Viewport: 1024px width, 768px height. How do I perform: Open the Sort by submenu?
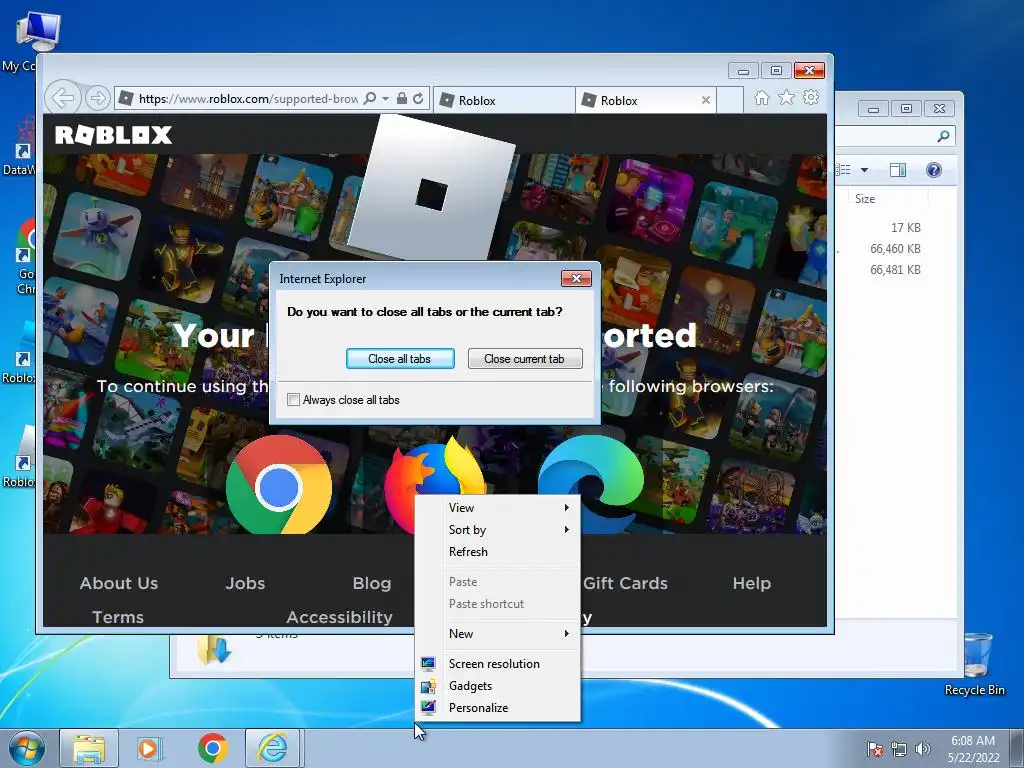pyautogui.click(x=498, y=530)
